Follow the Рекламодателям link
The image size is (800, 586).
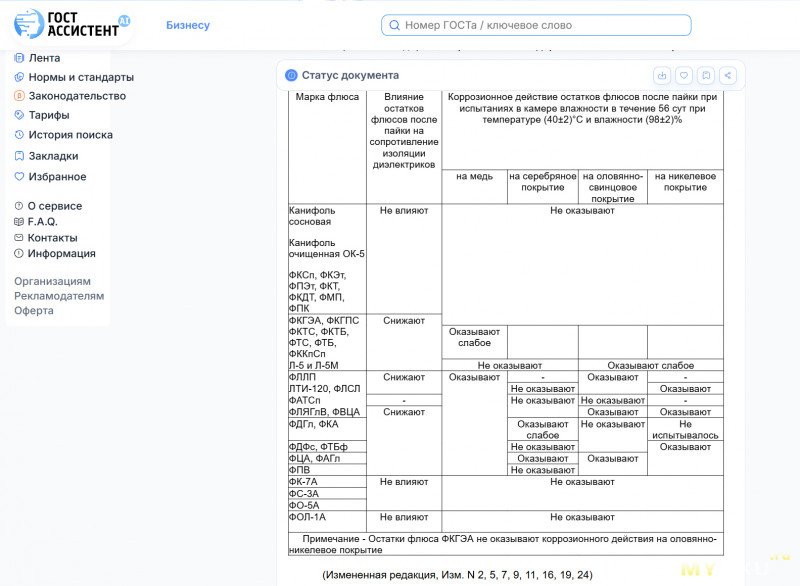[58, 296]
